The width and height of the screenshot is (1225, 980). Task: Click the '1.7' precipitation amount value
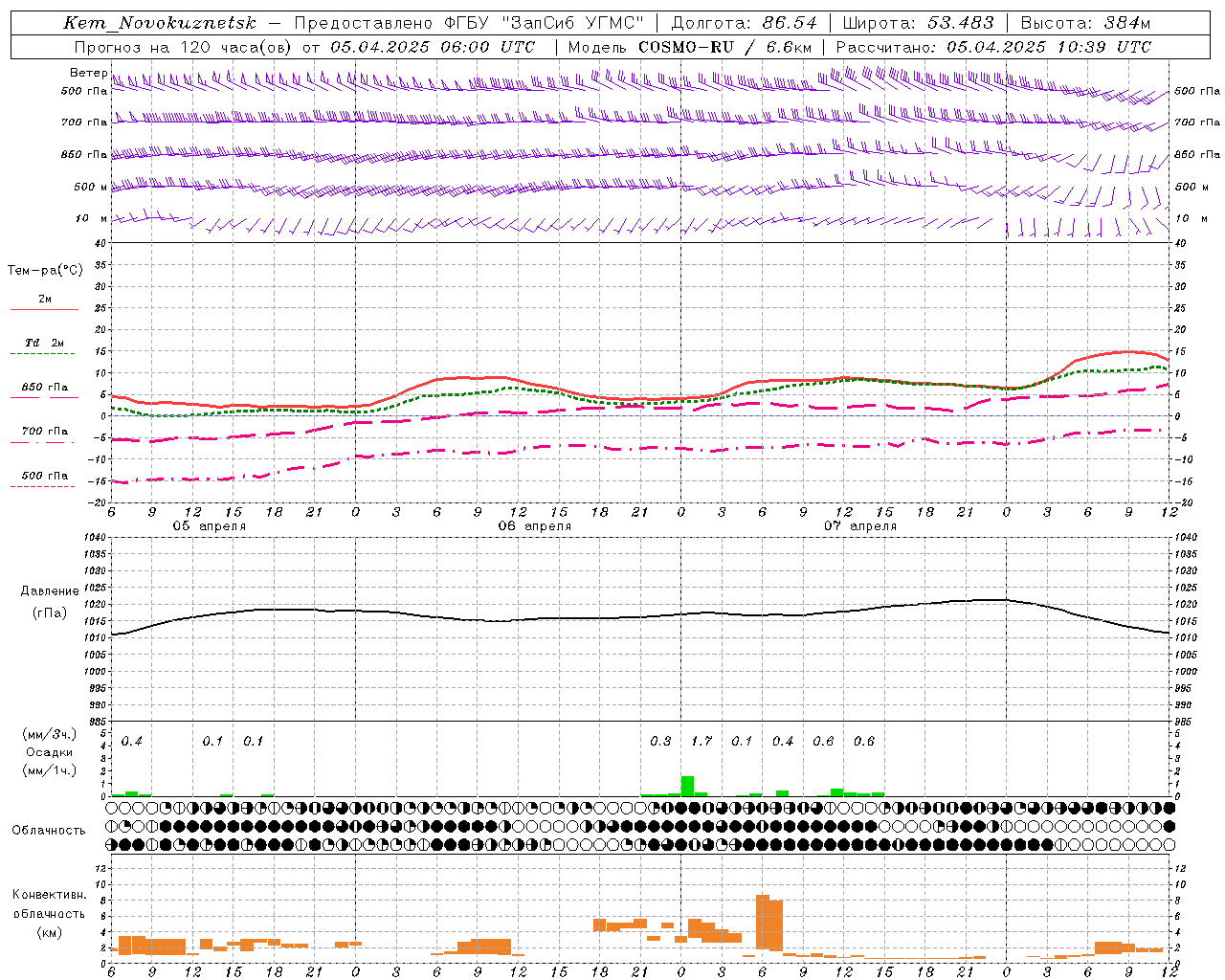(x=702, y=742)
